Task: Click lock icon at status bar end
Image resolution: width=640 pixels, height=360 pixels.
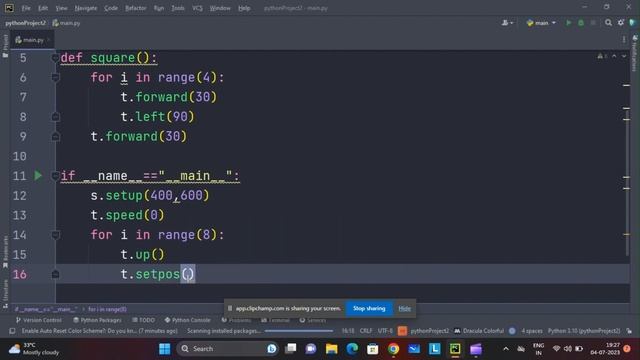Action: 629,331
